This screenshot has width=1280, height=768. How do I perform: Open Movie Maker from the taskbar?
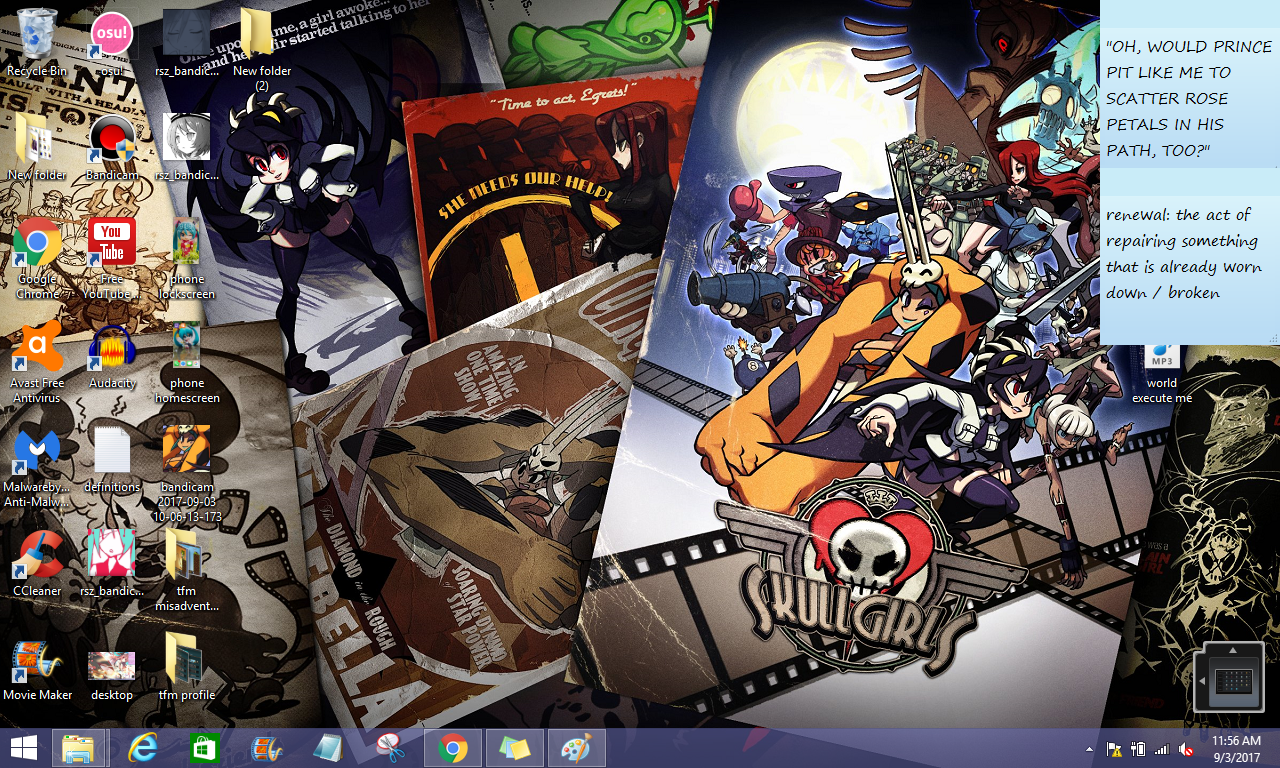click(x=266, y=748)
